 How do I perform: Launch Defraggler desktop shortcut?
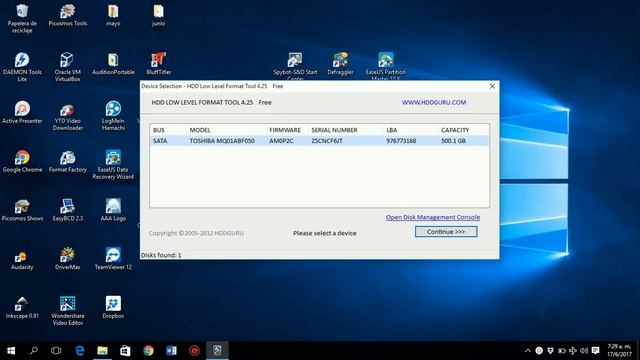[x=340, y=64]
